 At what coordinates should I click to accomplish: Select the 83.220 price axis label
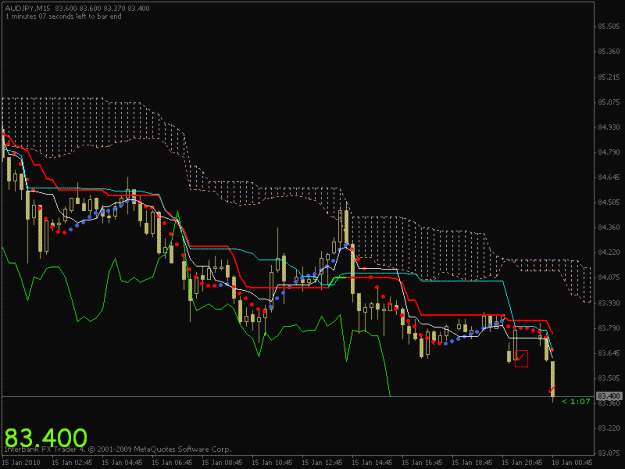609,428
